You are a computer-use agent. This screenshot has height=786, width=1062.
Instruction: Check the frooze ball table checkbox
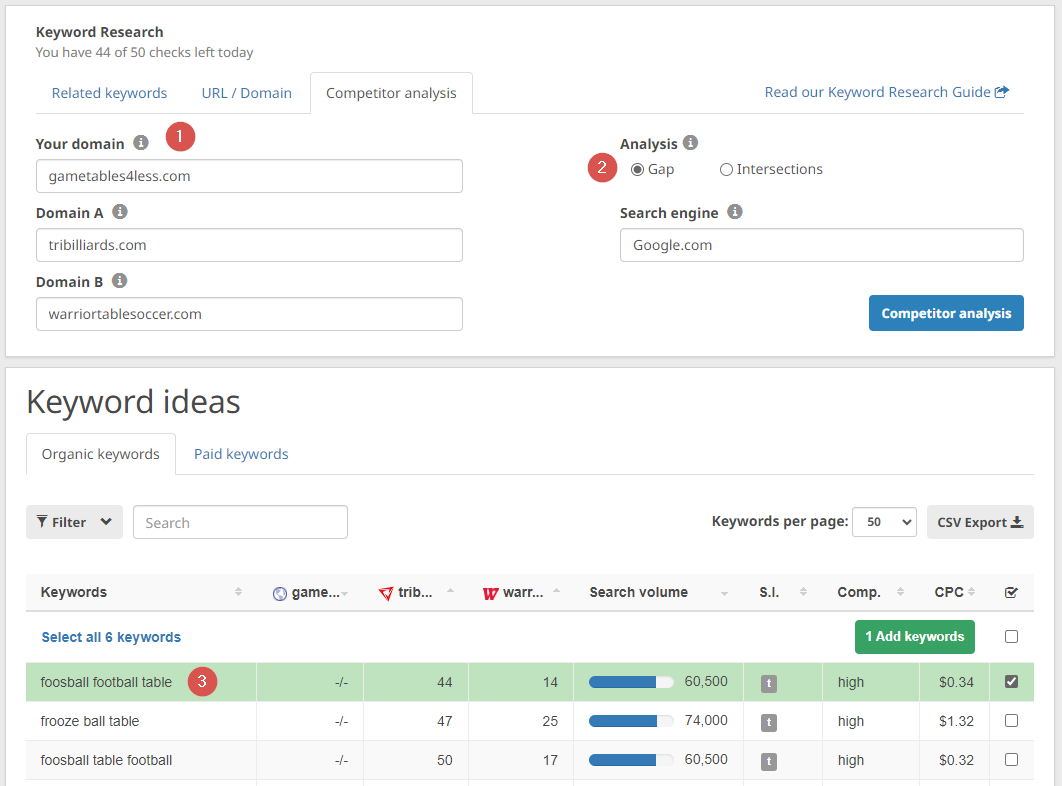(1011, 721)
